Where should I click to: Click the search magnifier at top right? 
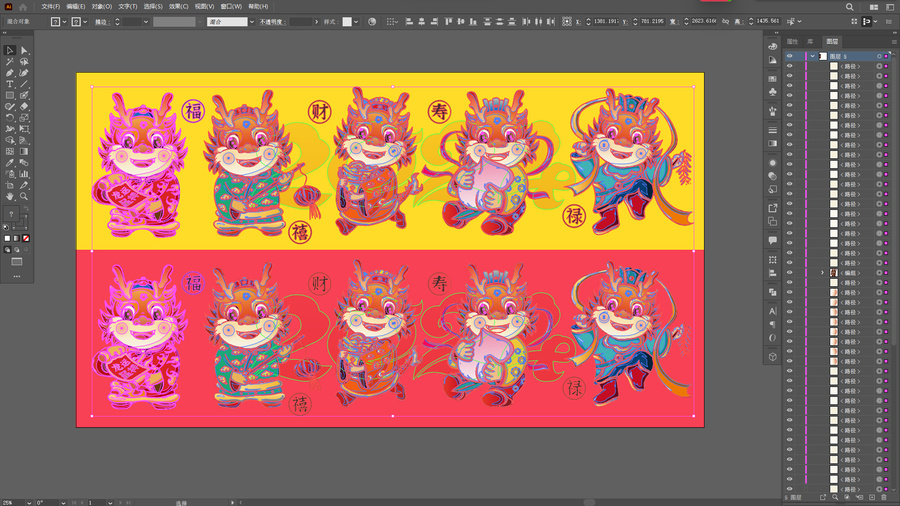tap(849, 7)
